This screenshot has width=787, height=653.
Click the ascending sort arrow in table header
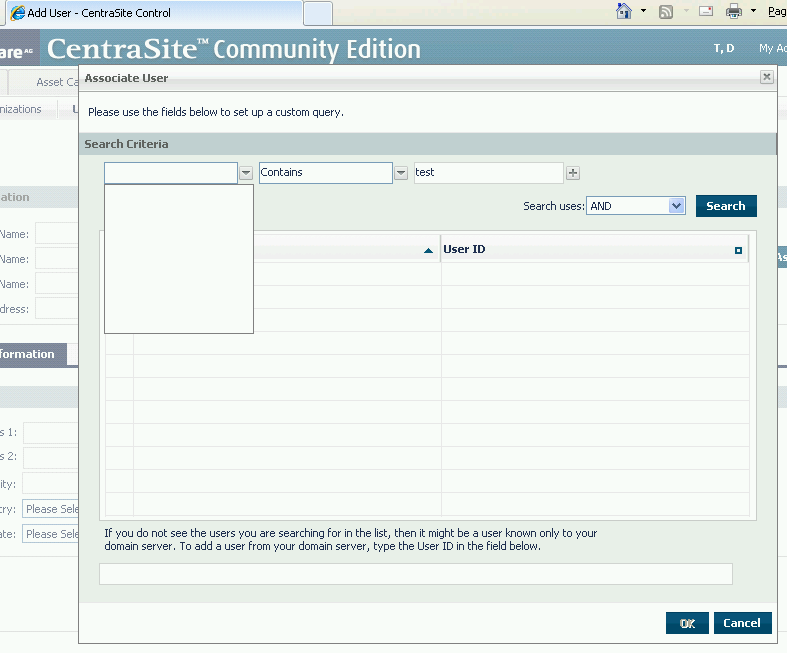click(x=428, y=250)
